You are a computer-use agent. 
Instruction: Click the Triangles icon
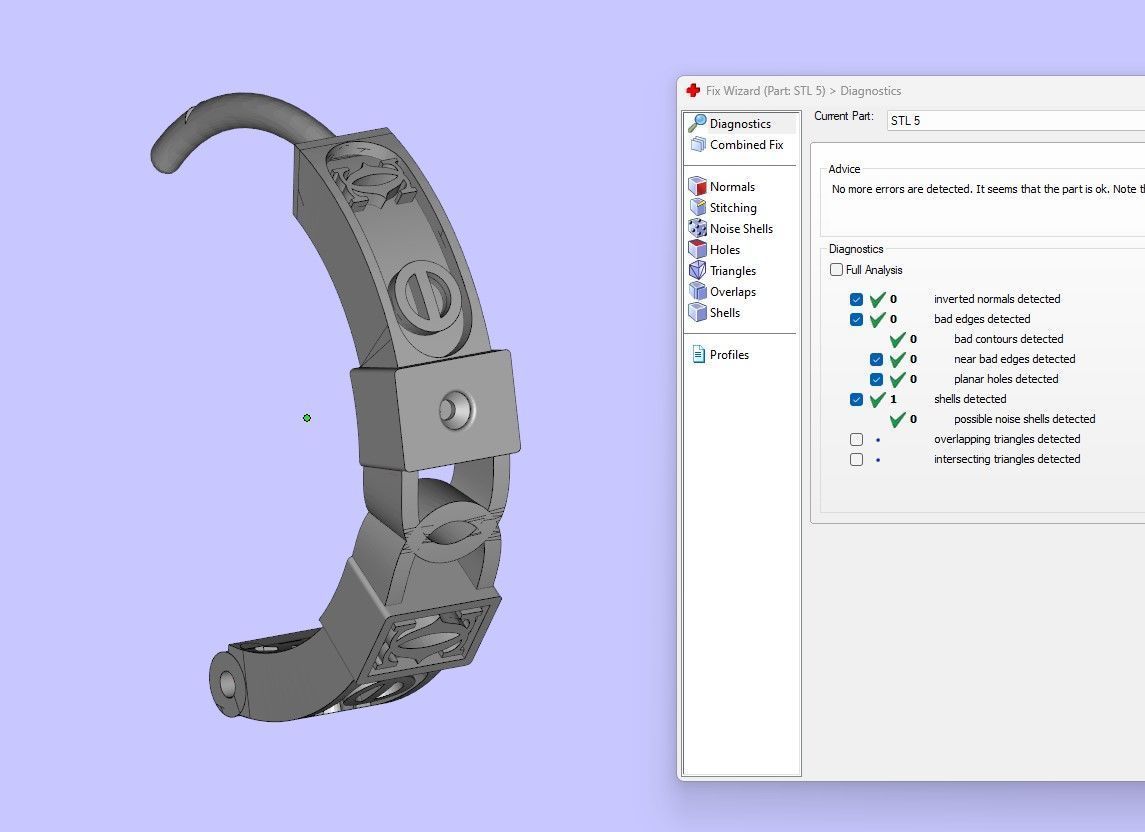point(697,270)
